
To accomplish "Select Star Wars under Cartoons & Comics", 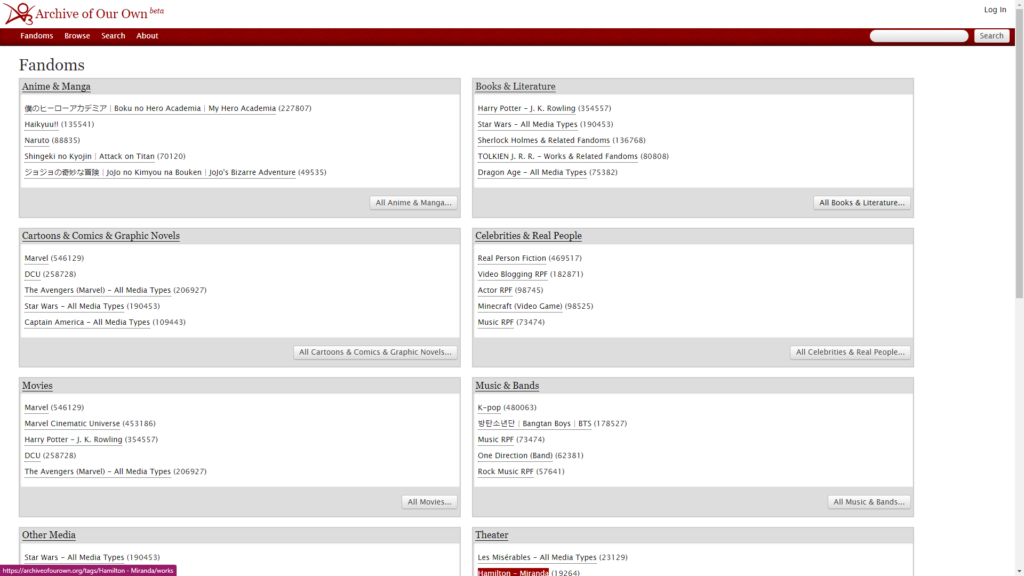I will point(74,306).
